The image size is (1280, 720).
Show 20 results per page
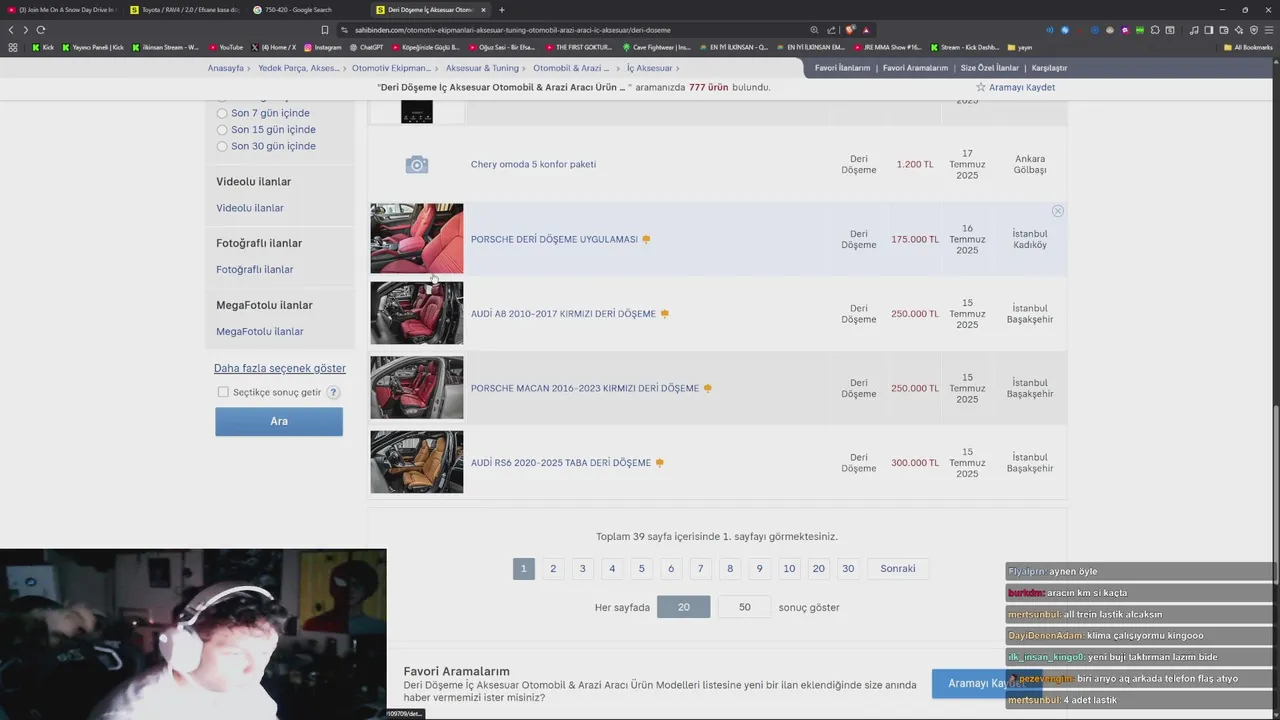pos(683,607)
